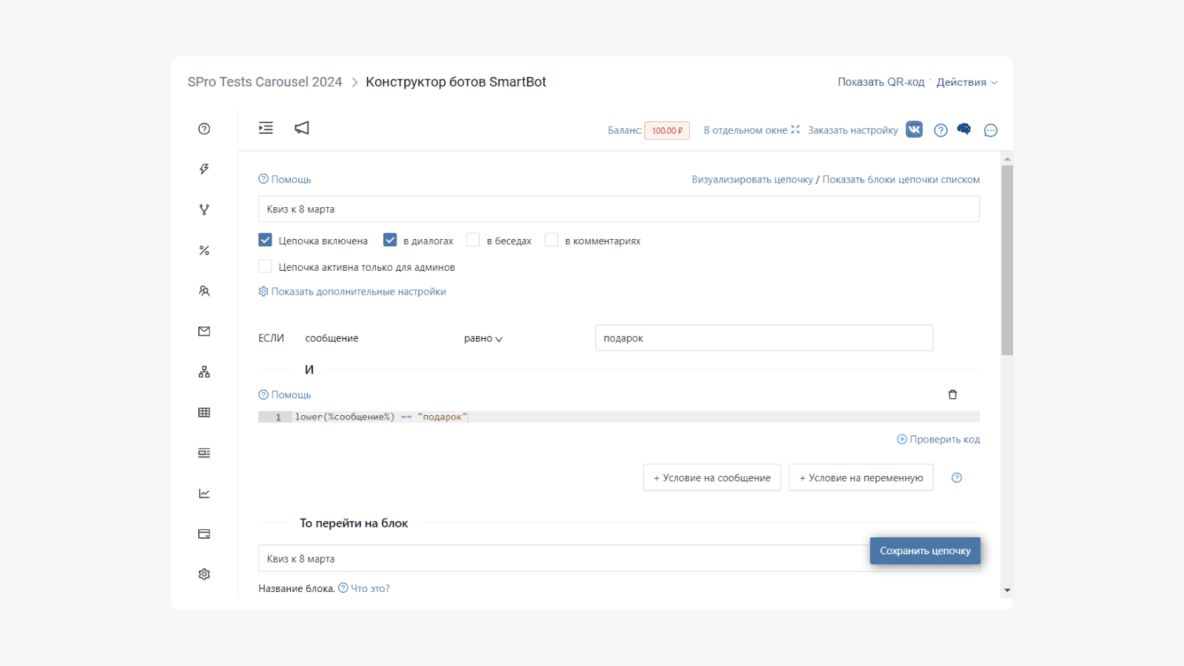1184x666 pixels.
Task: Click the percent icon in sidebar
Action: point(204,251)
